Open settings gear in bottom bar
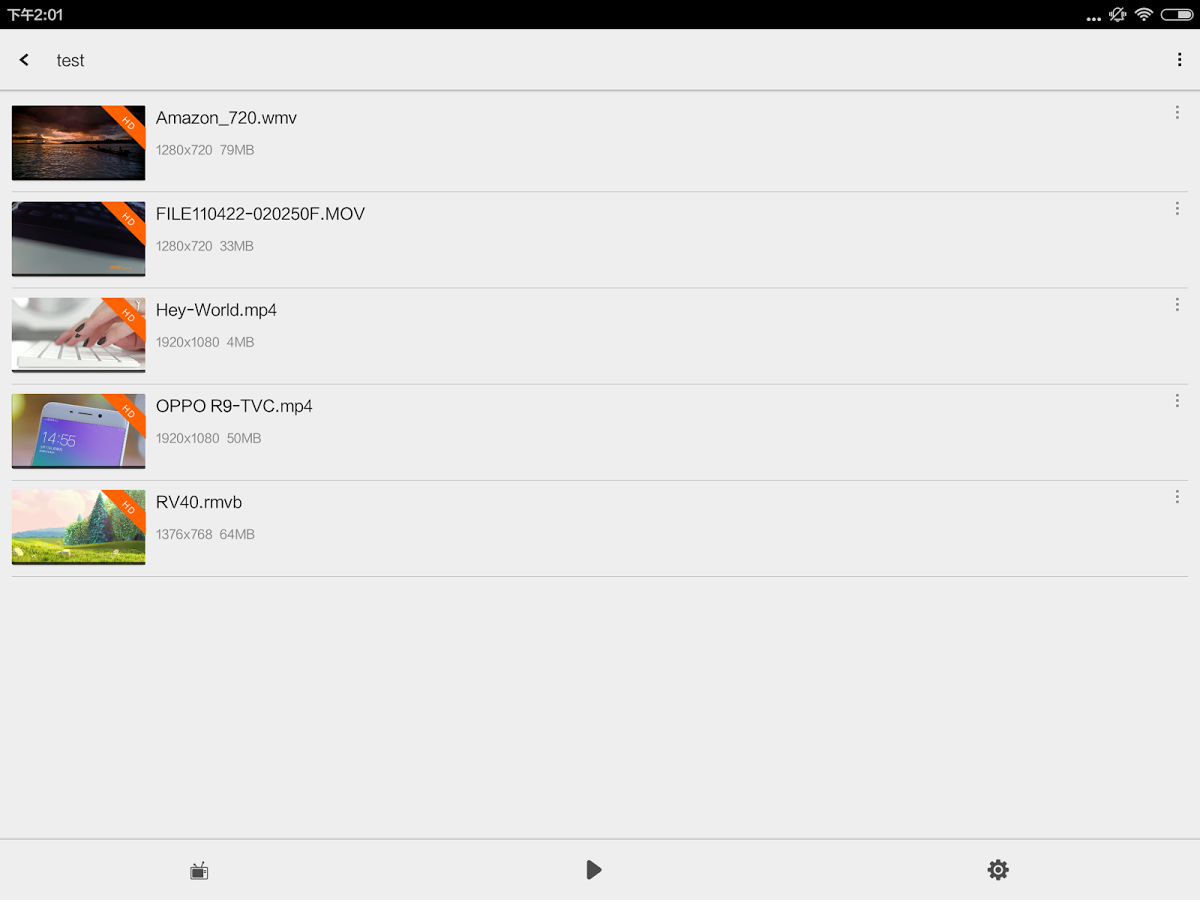Viewport: 1200px width, 900px height. (x=998, y=870)
